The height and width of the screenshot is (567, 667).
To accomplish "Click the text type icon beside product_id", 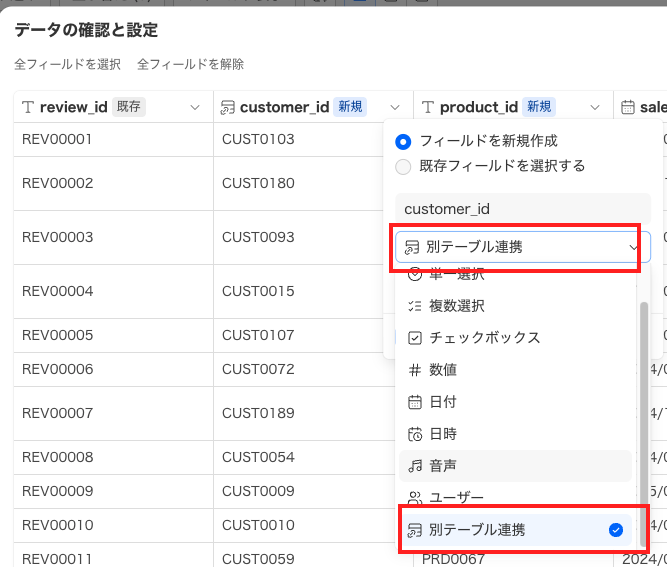I will [x=428, y=107].
